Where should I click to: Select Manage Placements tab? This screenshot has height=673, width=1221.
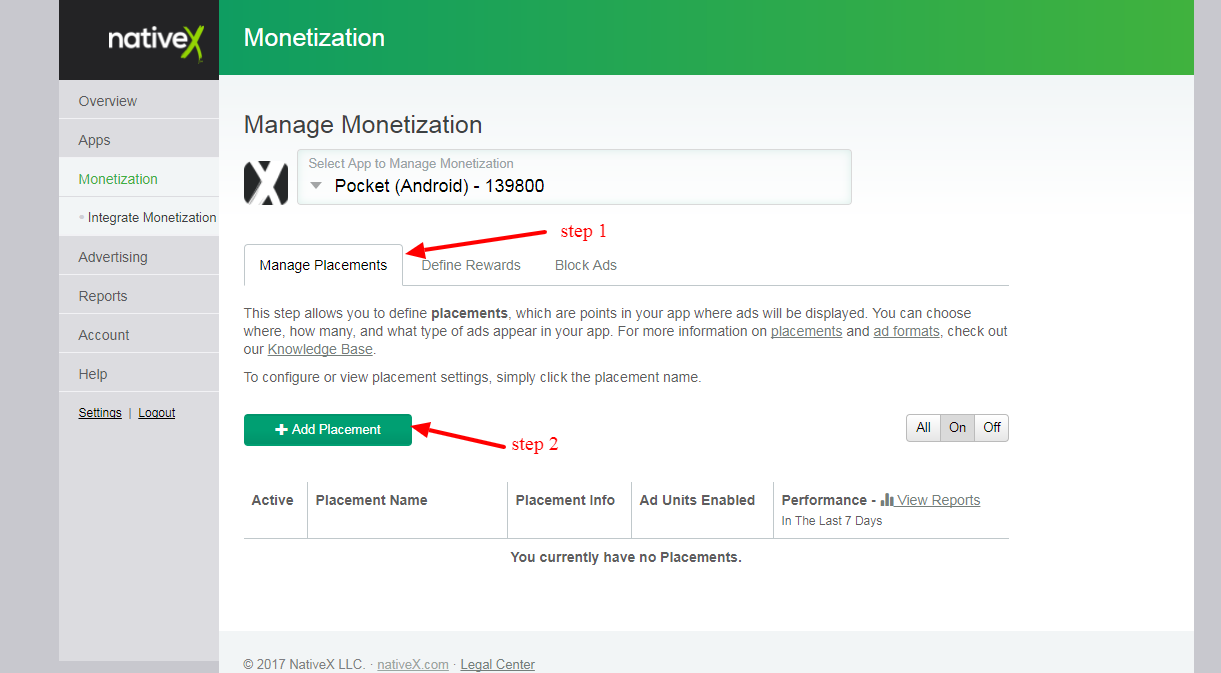[x=323, y=264]
